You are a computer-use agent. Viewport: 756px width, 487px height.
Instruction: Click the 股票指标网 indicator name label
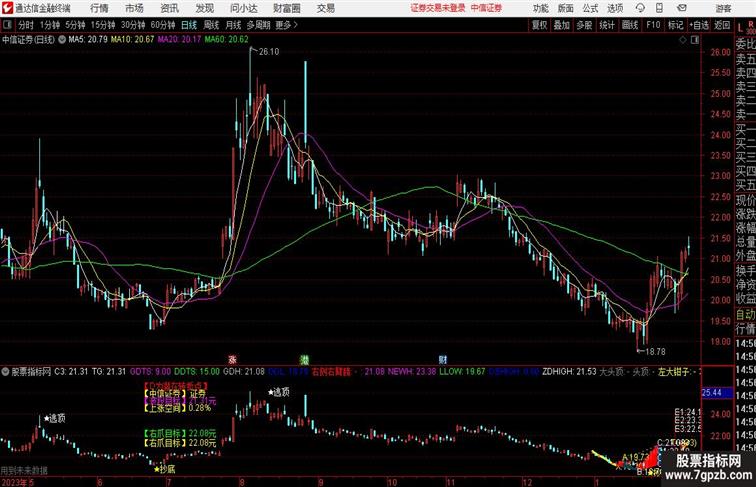(x=31, y=372)
